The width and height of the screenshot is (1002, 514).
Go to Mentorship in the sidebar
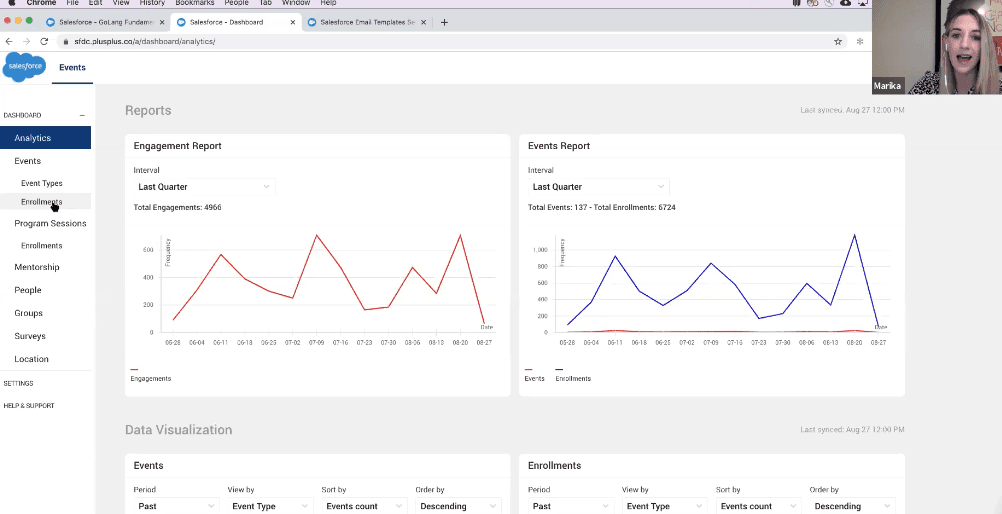click(x=37, y=267)
